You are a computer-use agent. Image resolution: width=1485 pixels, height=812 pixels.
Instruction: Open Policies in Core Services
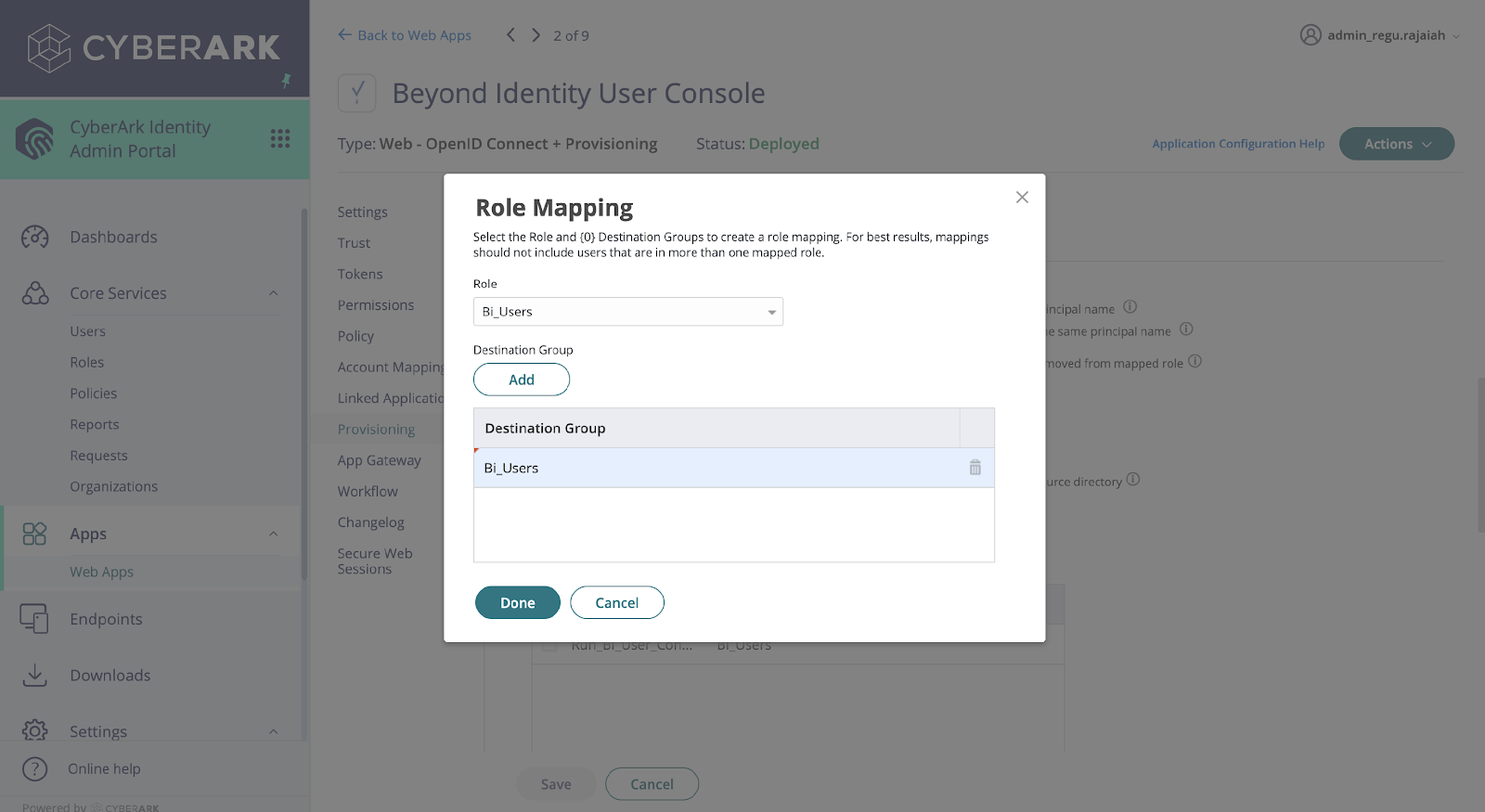click(94, 393)
